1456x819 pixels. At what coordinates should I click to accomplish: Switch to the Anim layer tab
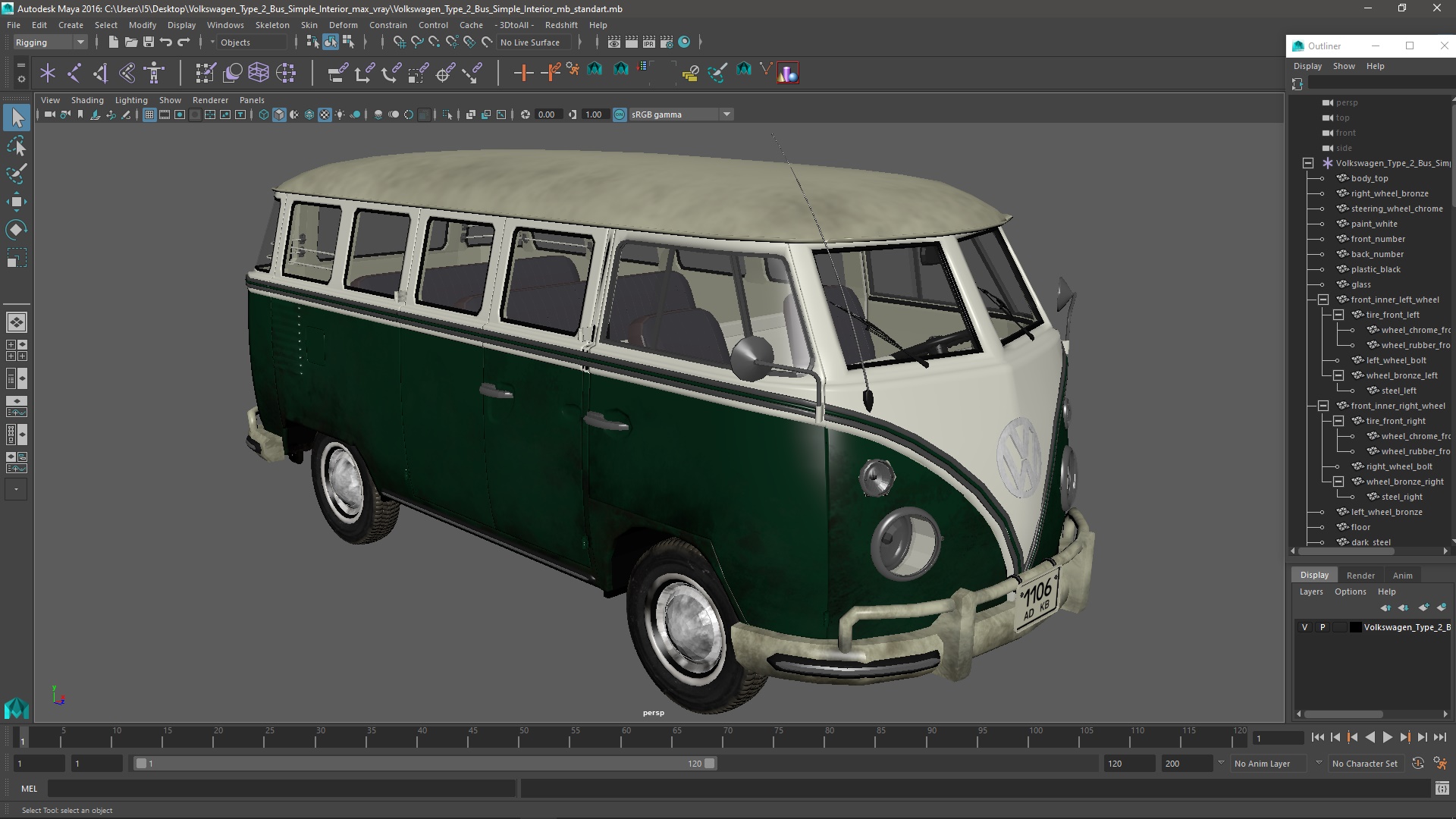[1402, 576]
